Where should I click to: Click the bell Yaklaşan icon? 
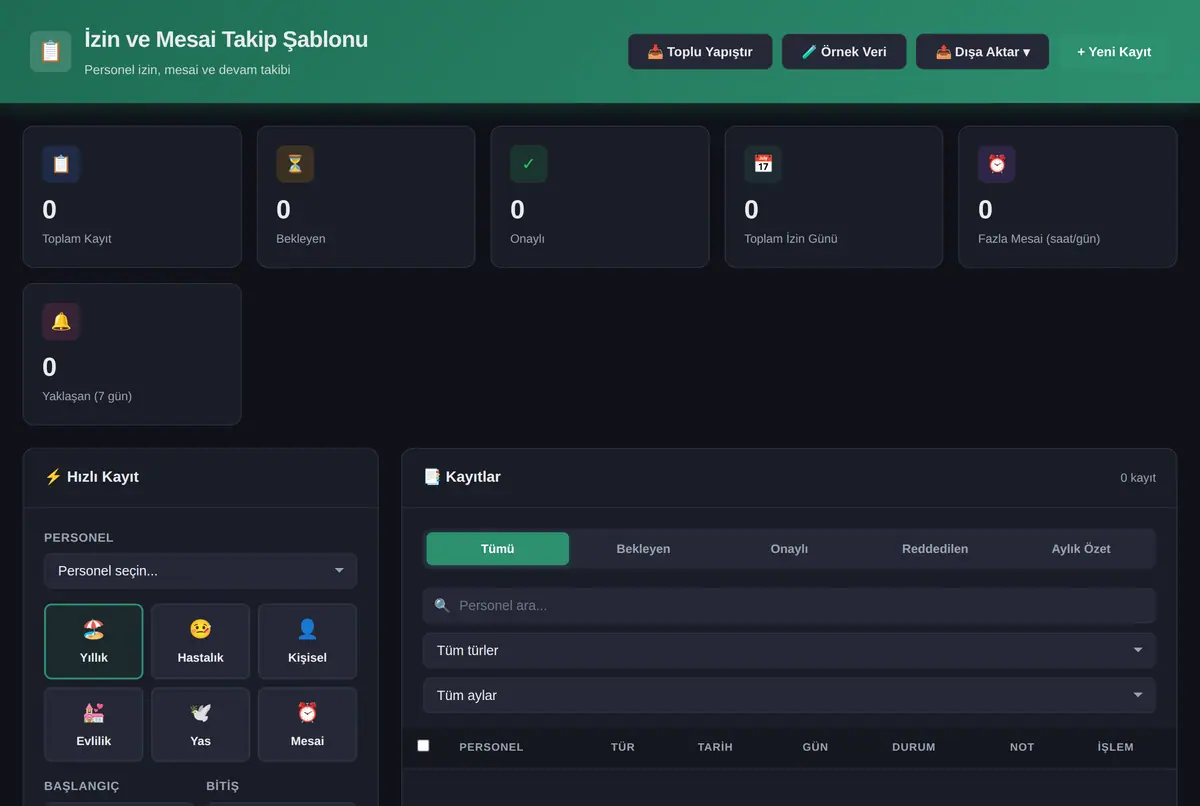[61, 321]
